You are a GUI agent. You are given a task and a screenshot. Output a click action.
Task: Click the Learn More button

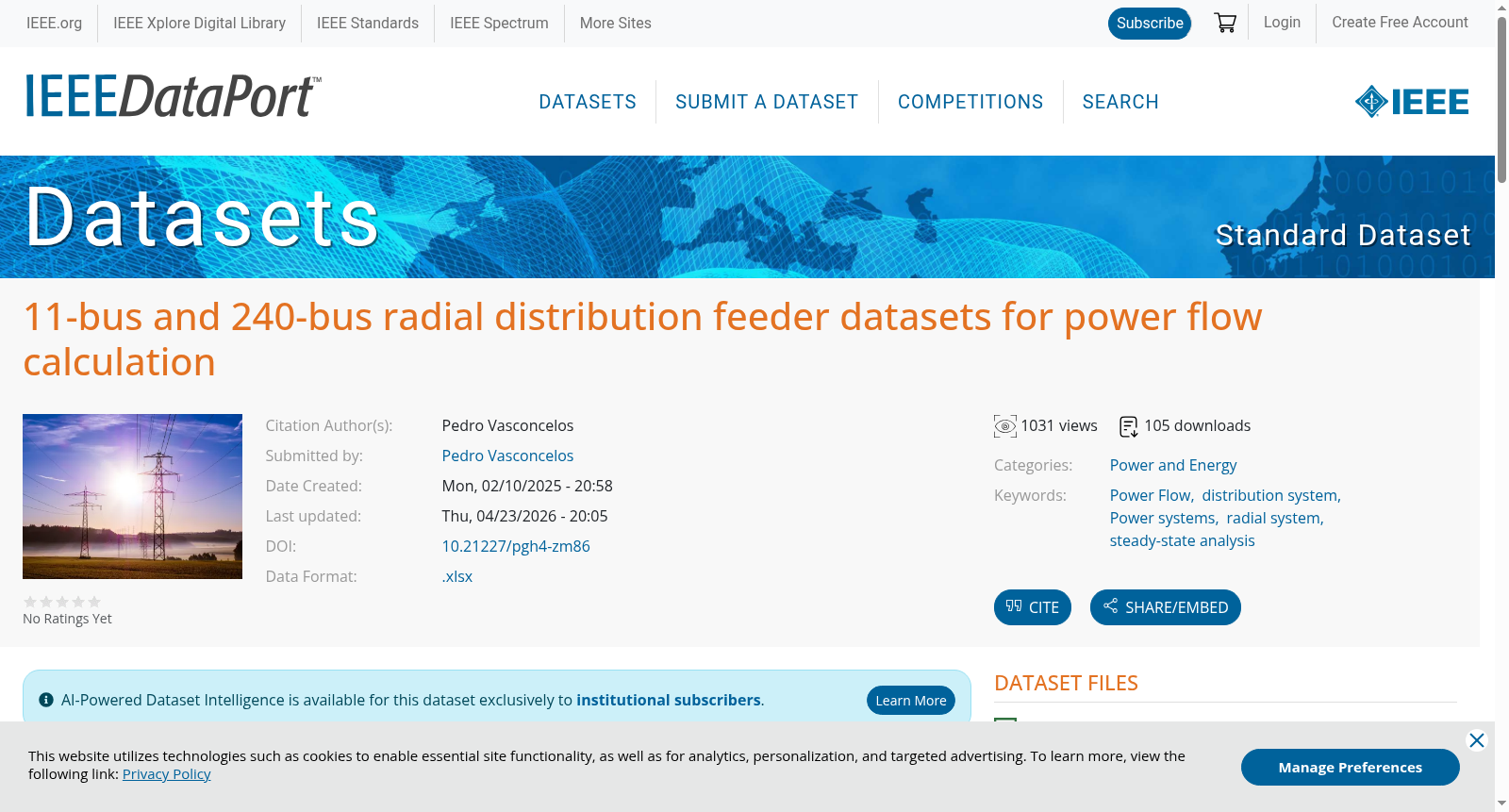pyautogui.click(x=911, y=700)
